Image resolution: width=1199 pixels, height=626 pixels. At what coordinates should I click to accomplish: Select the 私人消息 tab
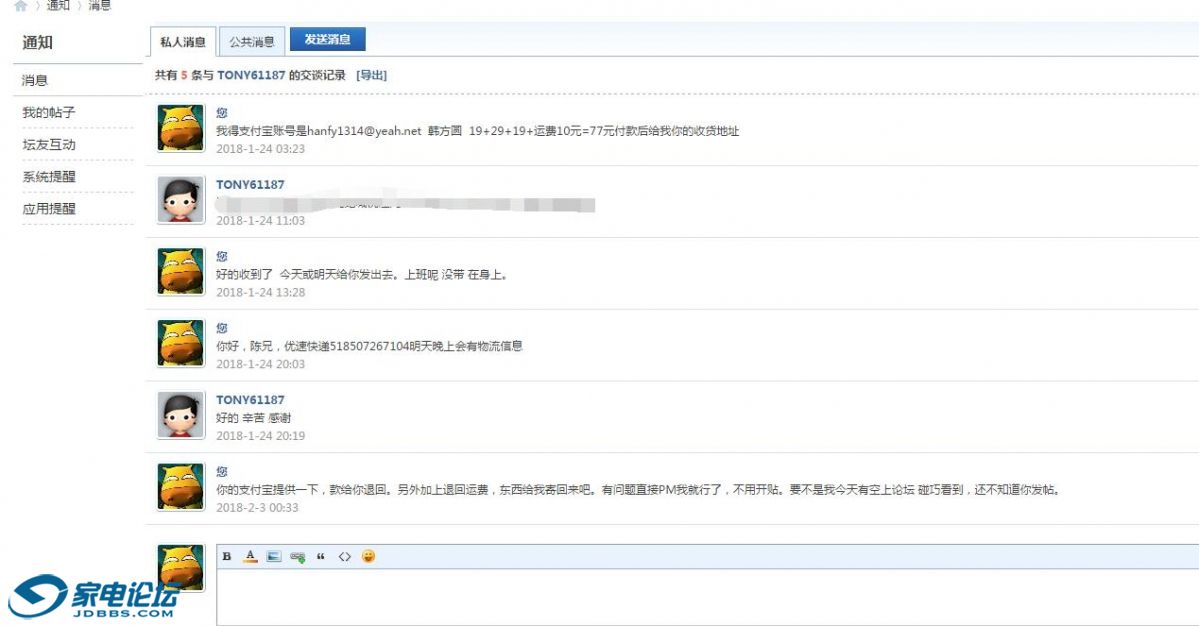[x=183, y=41]
